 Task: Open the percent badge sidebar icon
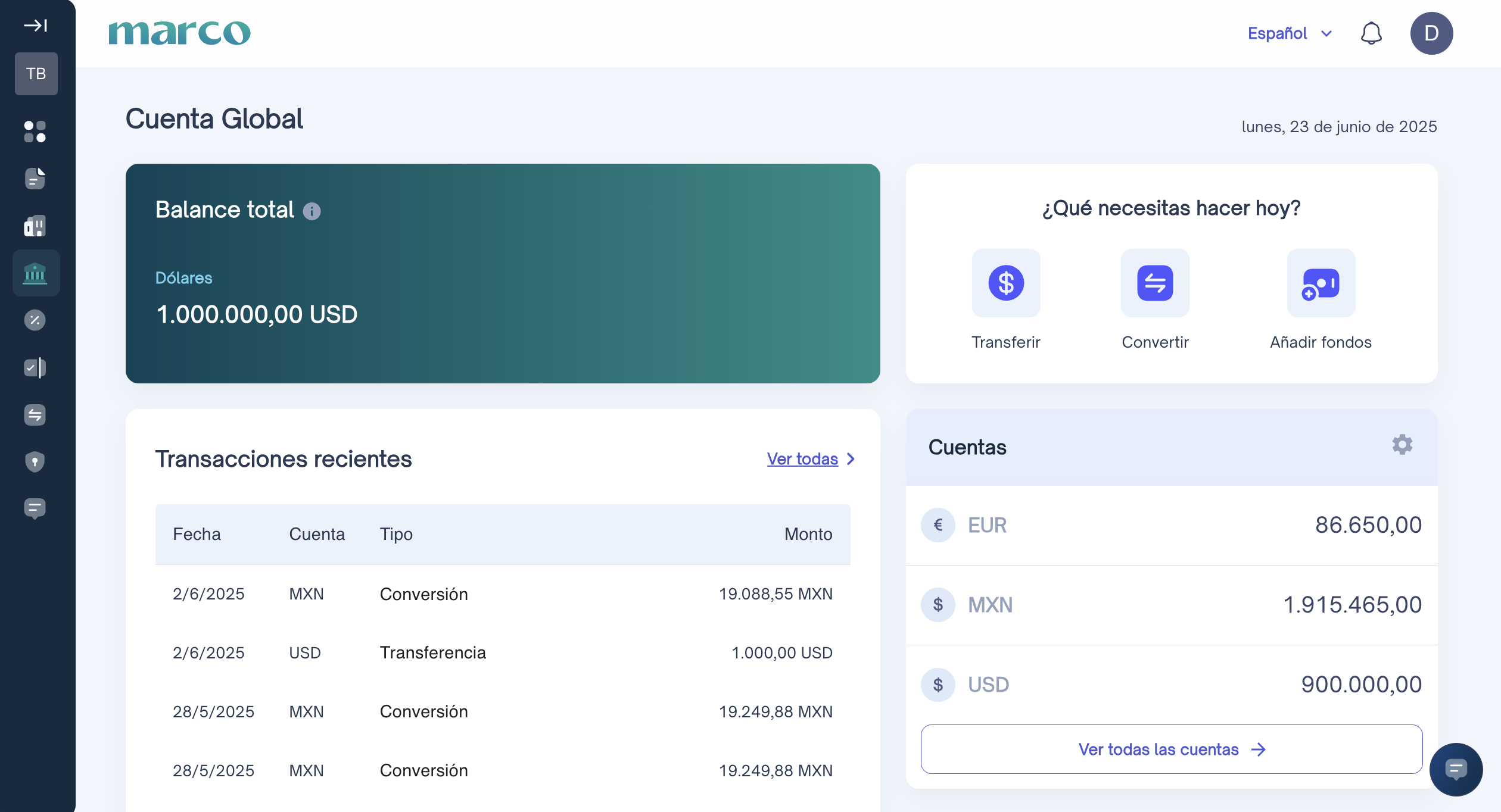[35, 320]
